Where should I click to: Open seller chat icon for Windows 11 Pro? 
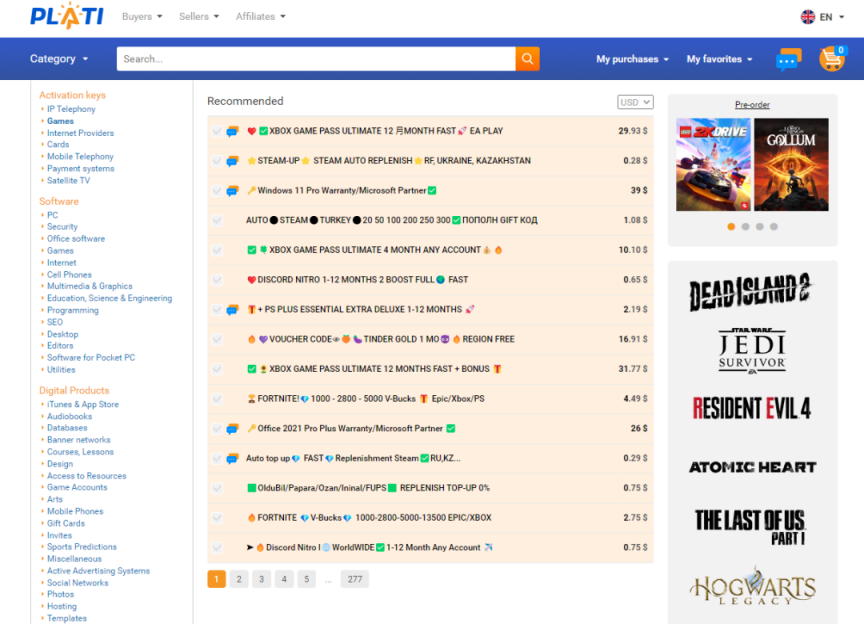pyautogui.click(x=233, y=191)
